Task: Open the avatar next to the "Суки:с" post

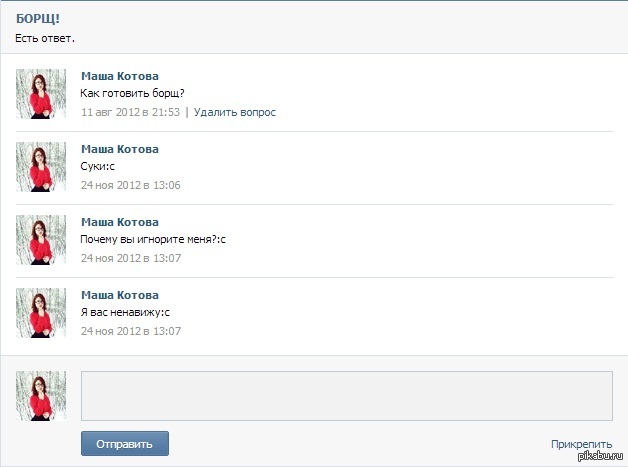Action: [x=41, y=167]
